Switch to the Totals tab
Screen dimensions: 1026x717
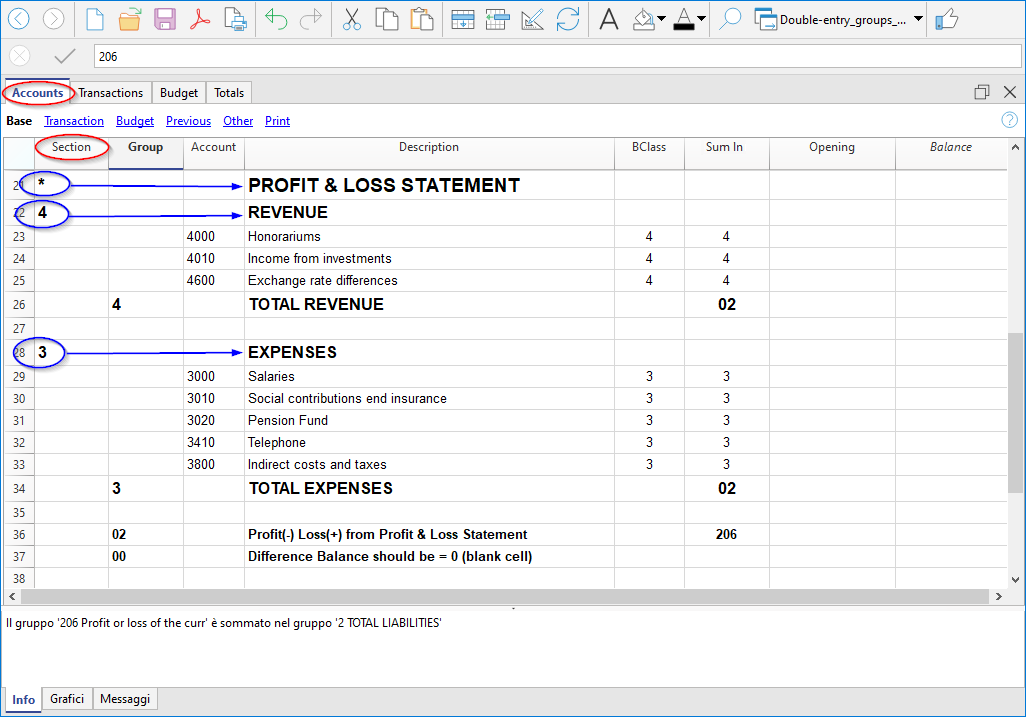pos(229,93)
